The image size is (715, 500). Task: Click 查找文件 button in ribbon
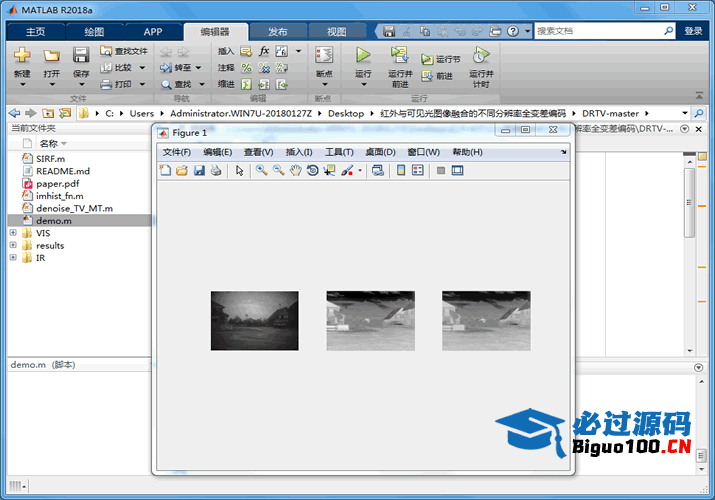[124, 50]
